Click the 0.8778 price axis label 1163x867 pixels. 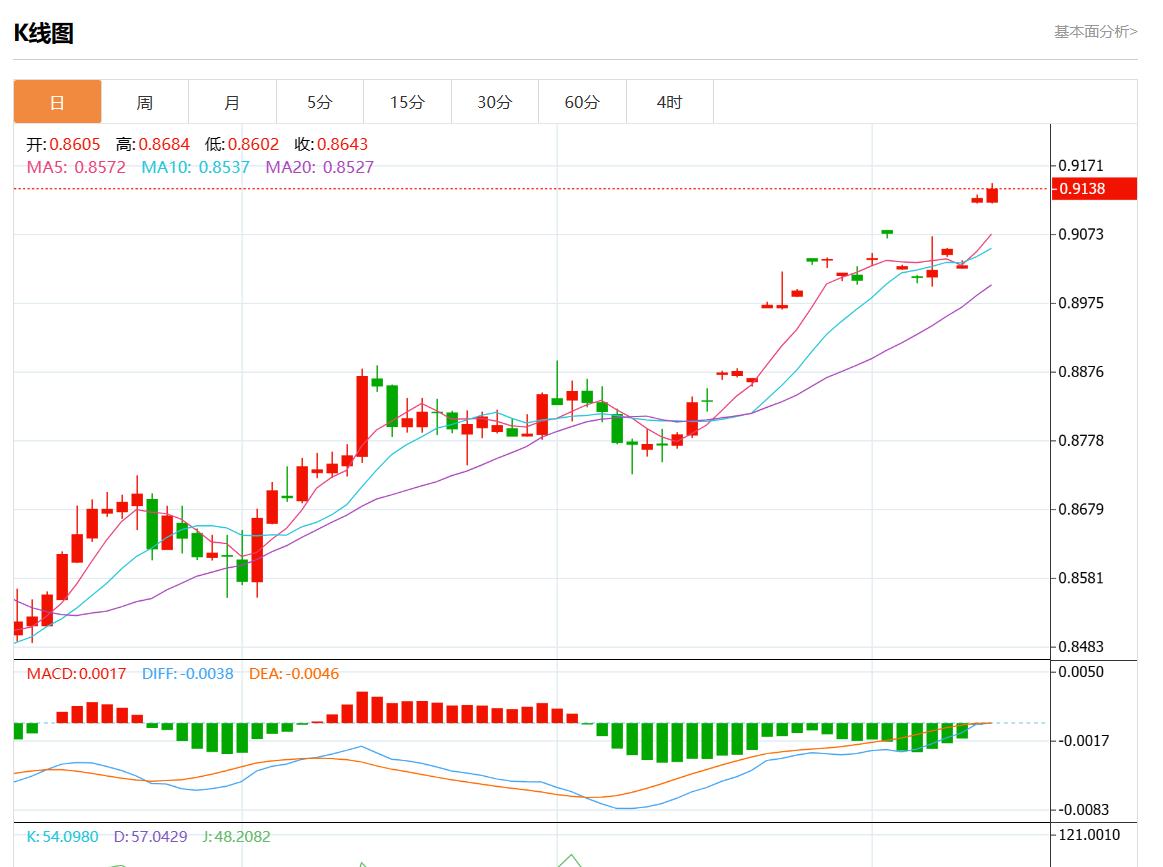[1081, 441]
